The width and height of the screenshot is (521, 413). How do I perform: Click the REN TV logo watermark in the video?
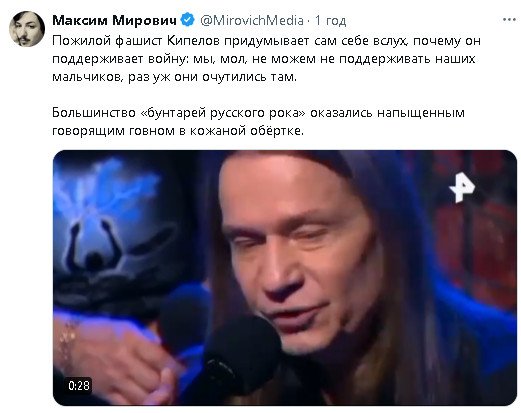[462, 187]
